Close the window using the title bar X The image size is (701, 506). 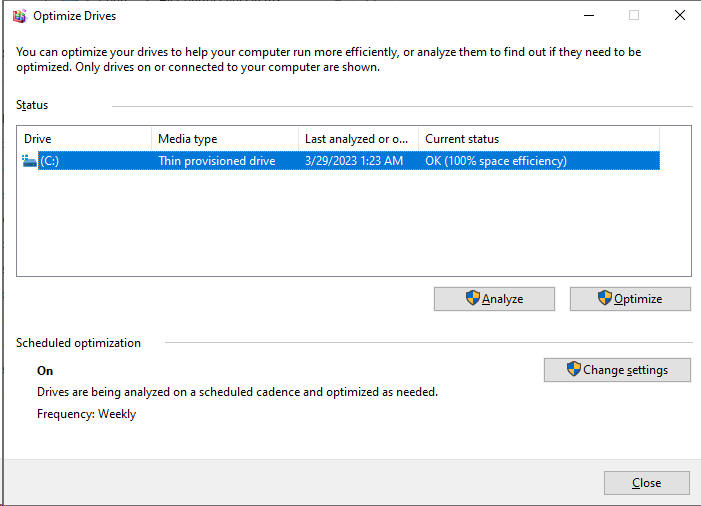(680, 16)
